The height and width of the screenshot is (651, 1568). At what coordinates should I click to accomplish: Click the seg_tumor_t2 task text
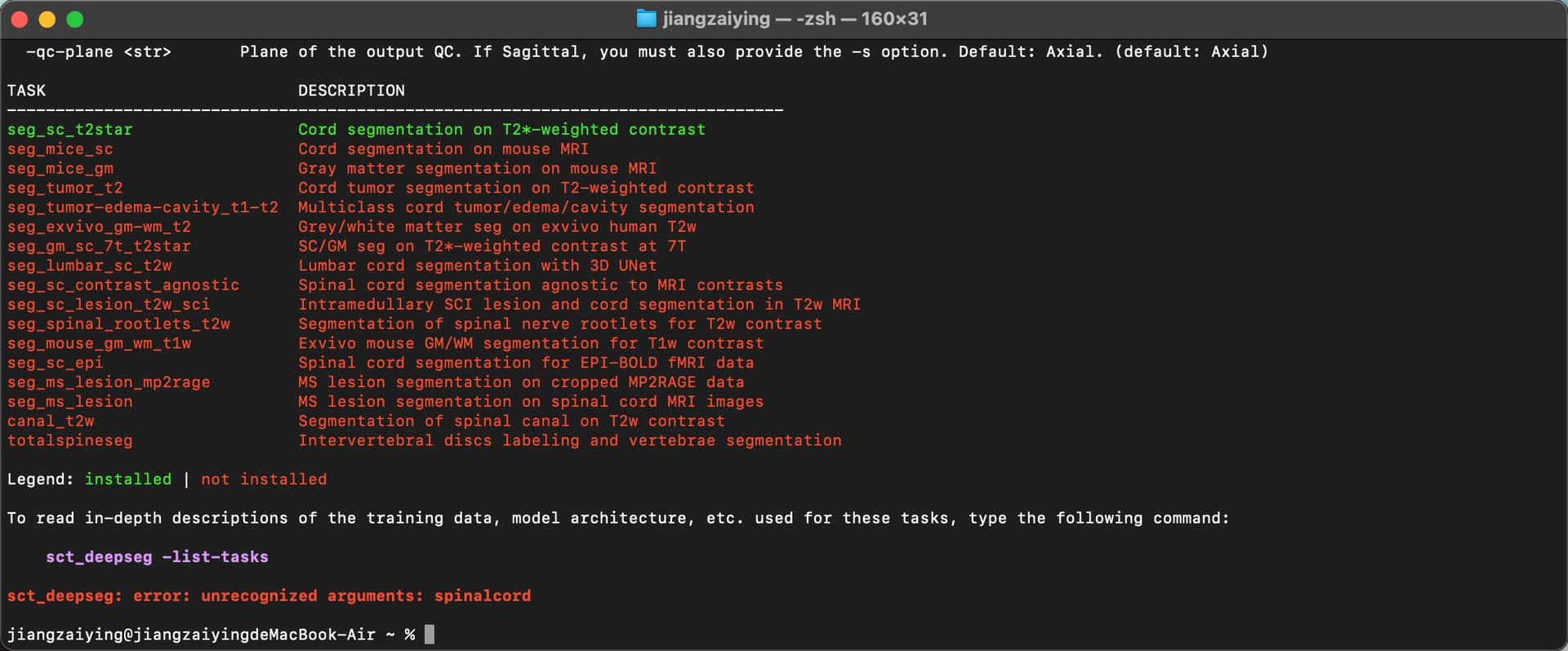point(65,188)
